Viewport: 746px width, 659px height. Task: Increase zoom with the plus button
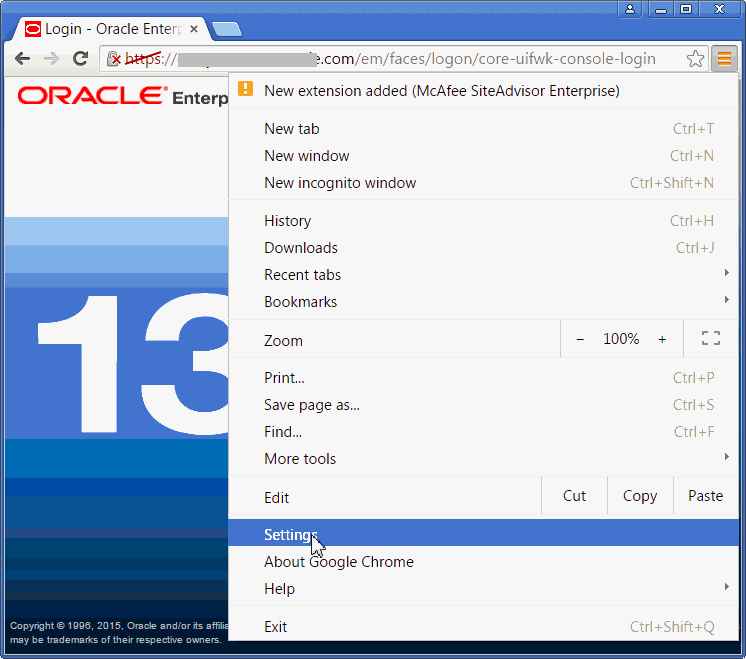pos(662,339)
